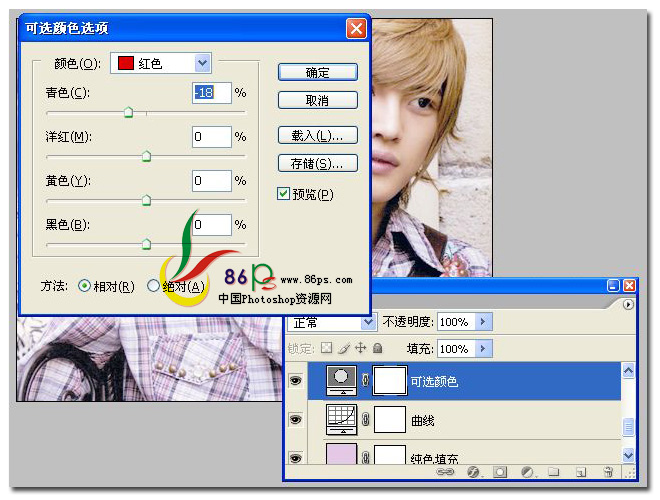Viewport: 660px width, 500px height.
Task: Click the 不透明度 100% field
Action: pyautogui.click(x=456, y=322)
